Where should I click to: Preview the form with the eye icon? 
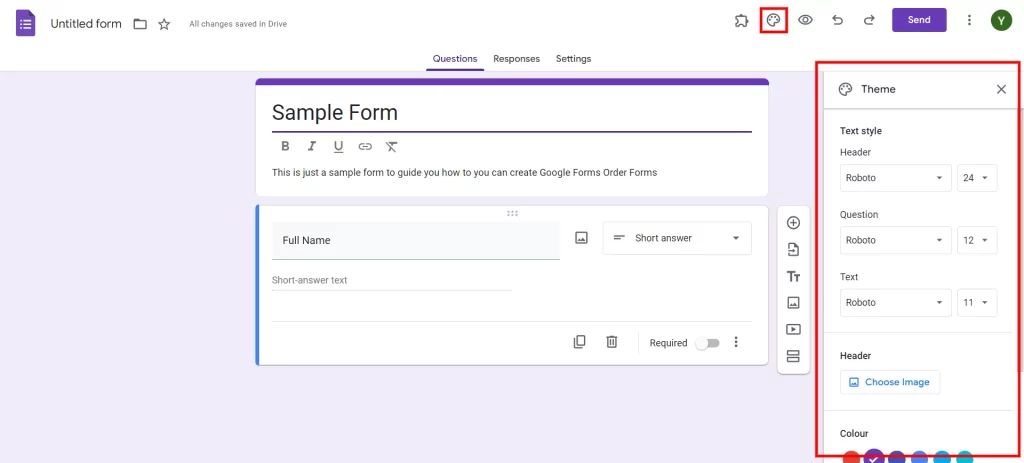click(805, 20)
